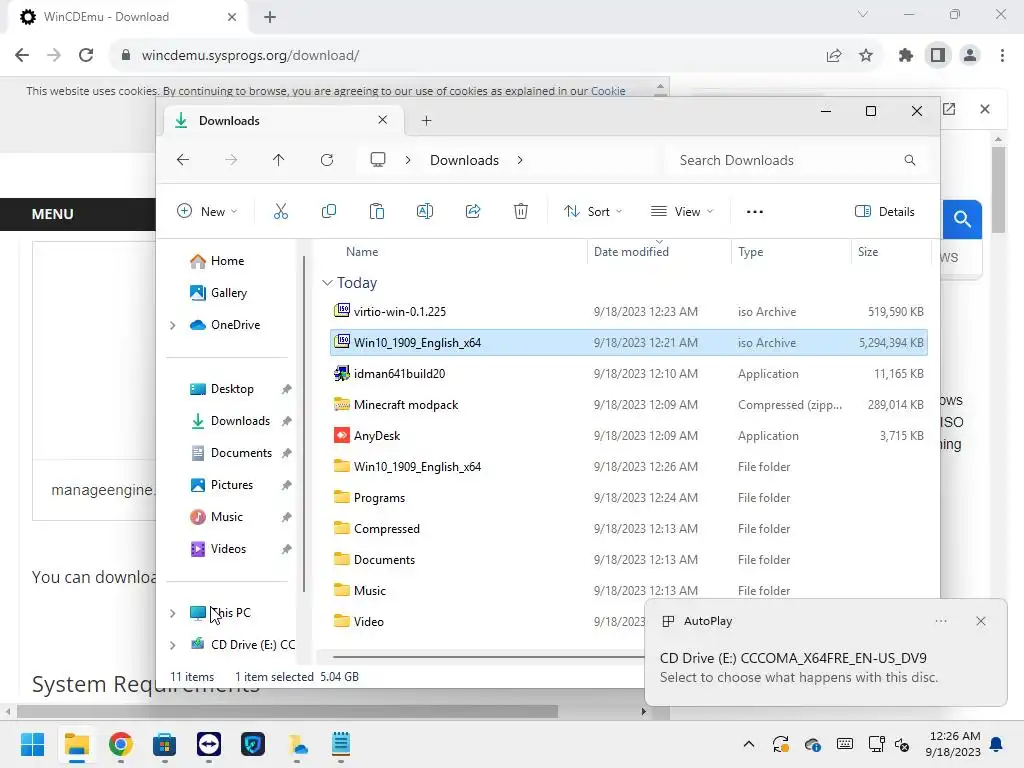Click the Rename icon in Explorer toolbar
Viewport: 1024px width, 768px height.
coord(424,212)
